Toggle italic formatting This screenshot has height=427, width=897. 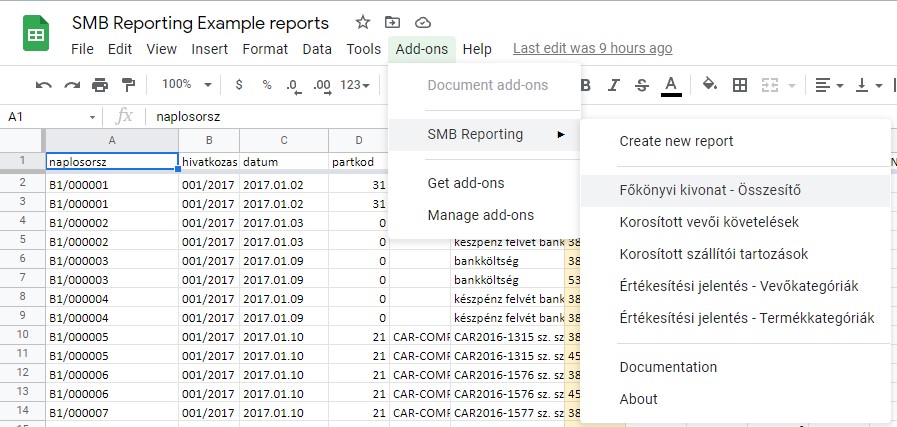point(614,85)
